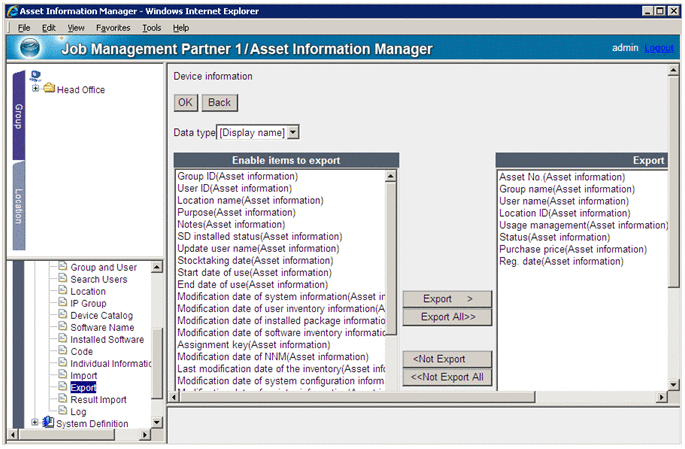The image size is (685, 449).
Task: Select Assignment key(Asset information) item
Action: click(x=253, y=345)
